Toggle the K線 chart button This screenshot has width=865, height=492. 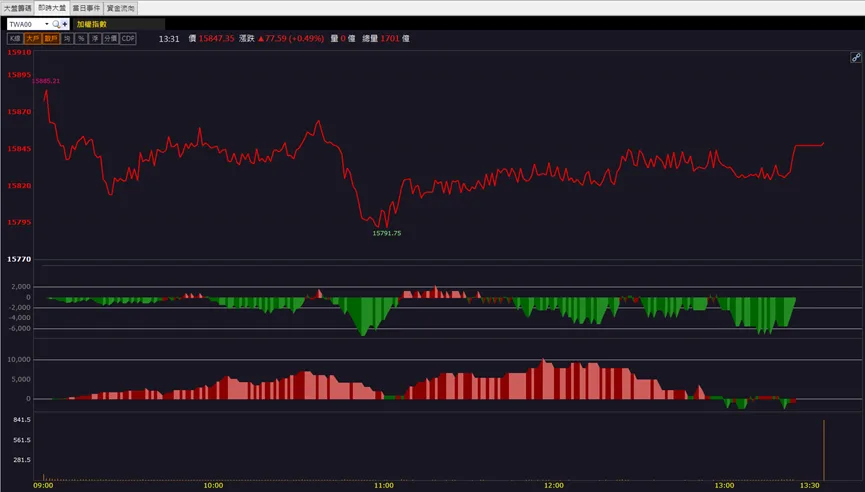click(x=15, y=39)
